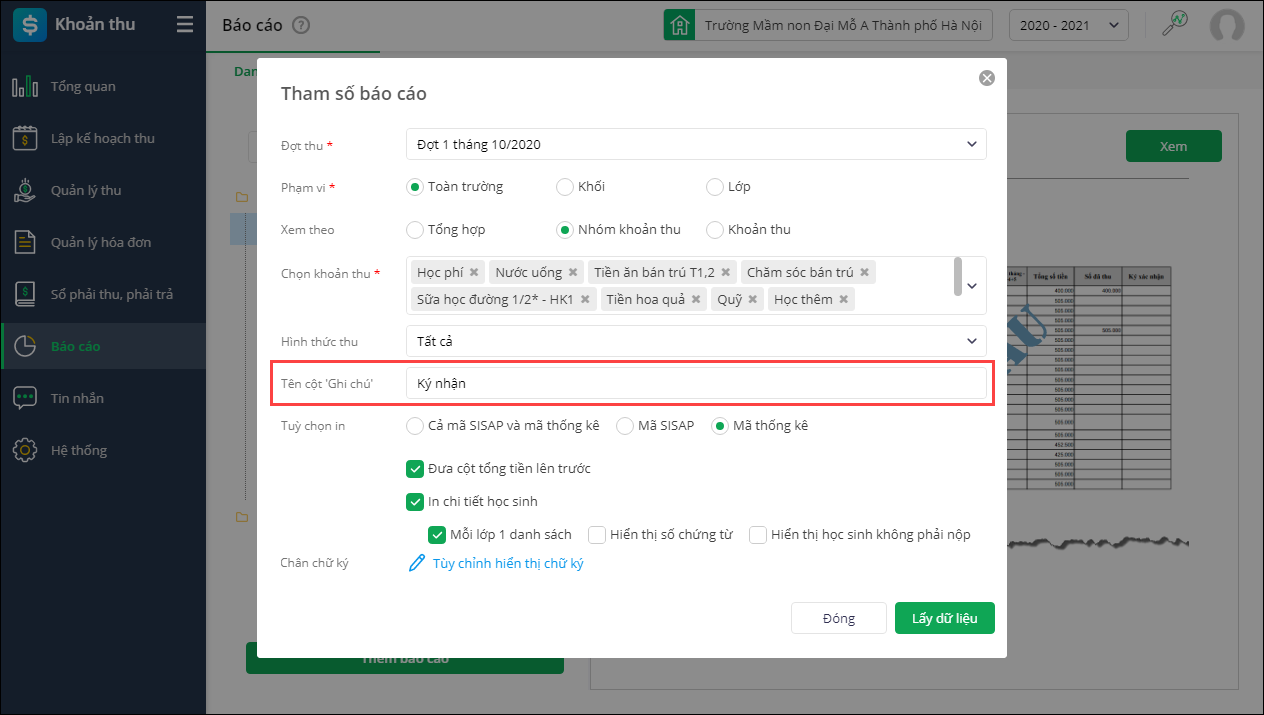Uncheck Đưa cột tổng tiền lên trước
The image size is (1264, 715).
(415, 469)
